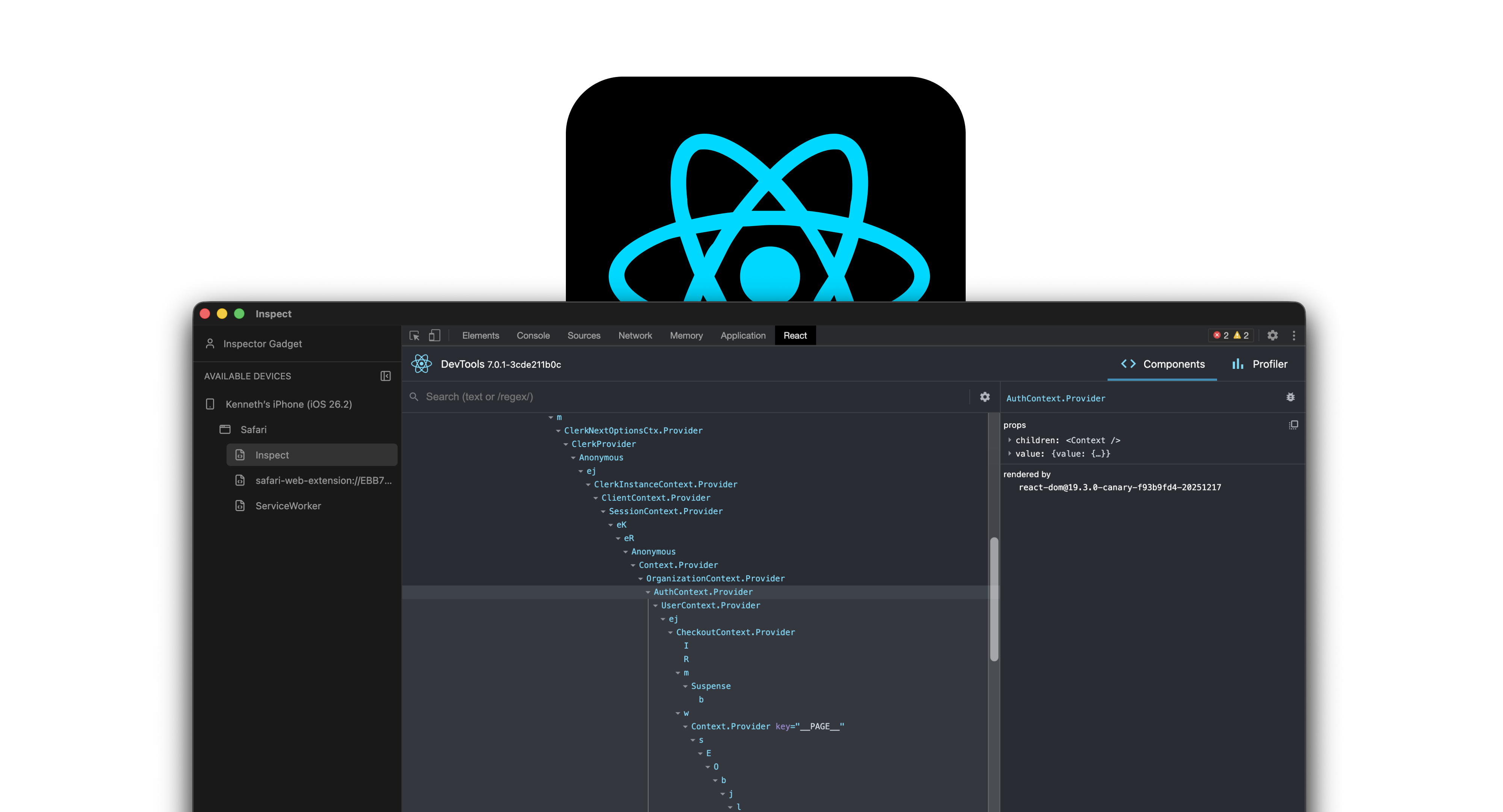Collapse the Available Devices sidebar icon
The height and width of the screenshot is (812, 1503).
pos(386,376)
